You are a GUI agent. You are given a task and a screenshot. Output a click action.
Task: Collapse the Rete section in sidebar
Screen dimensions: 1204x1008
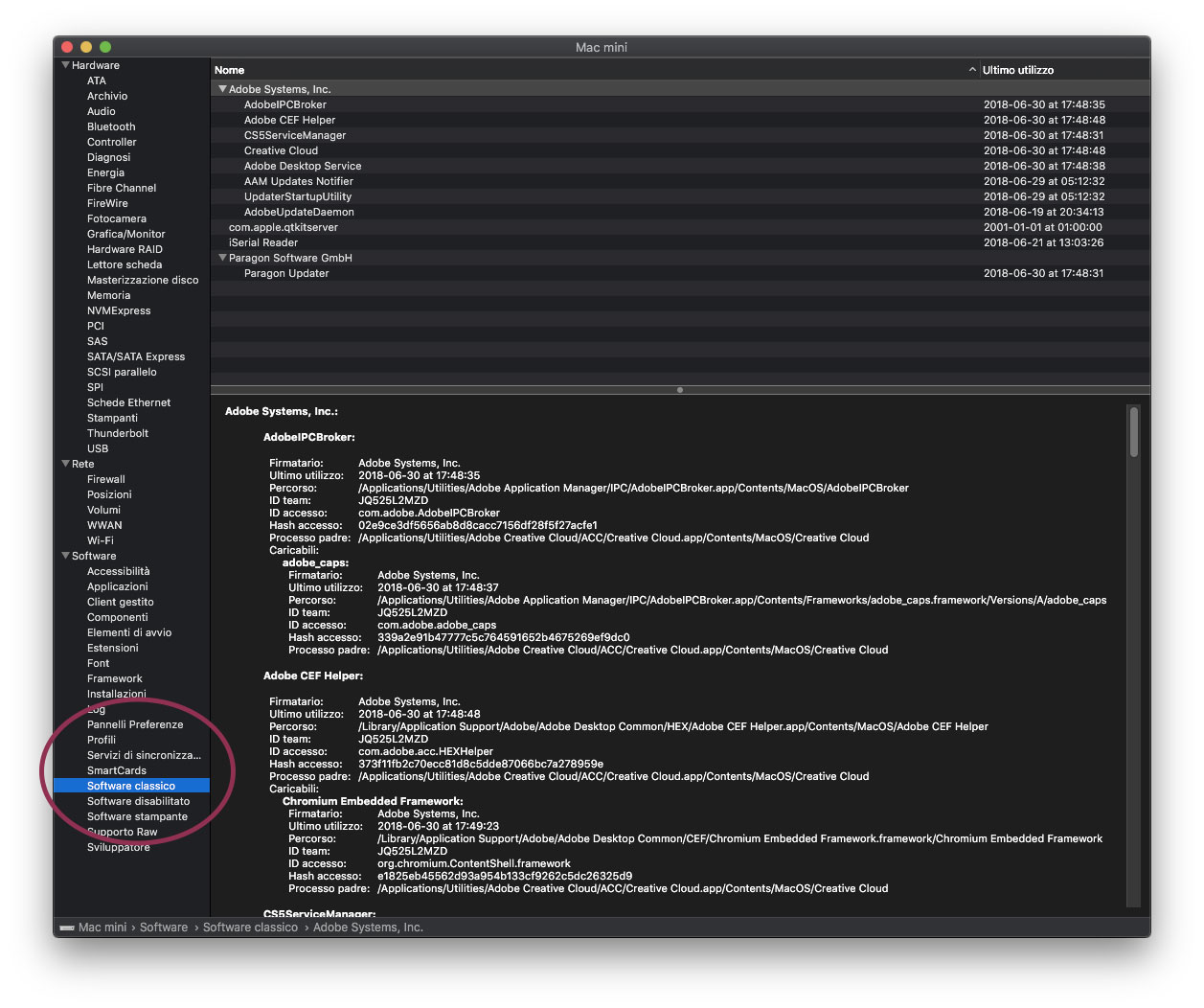pos(65,464)
